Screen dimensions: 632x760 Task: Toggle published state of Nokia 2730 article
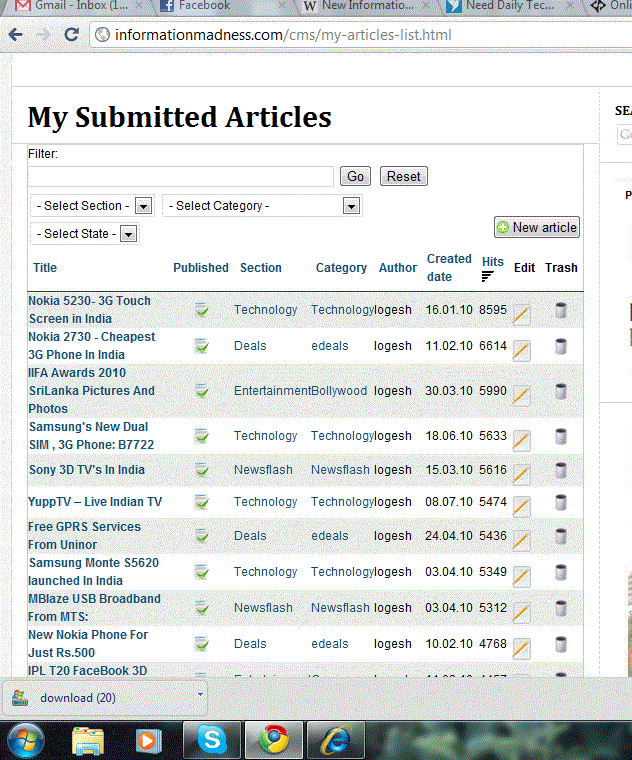[x=202, y=346]
